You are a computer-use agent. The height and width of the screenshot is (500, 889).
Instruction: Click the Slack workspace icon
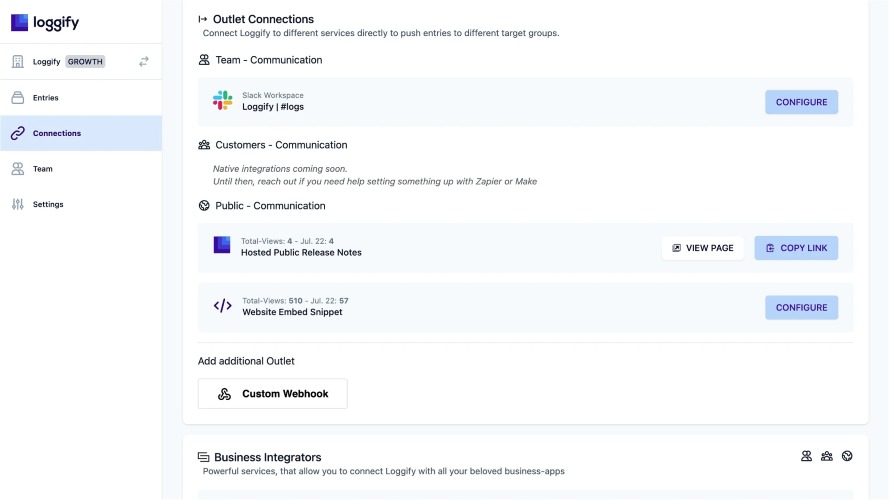point(222,101)
